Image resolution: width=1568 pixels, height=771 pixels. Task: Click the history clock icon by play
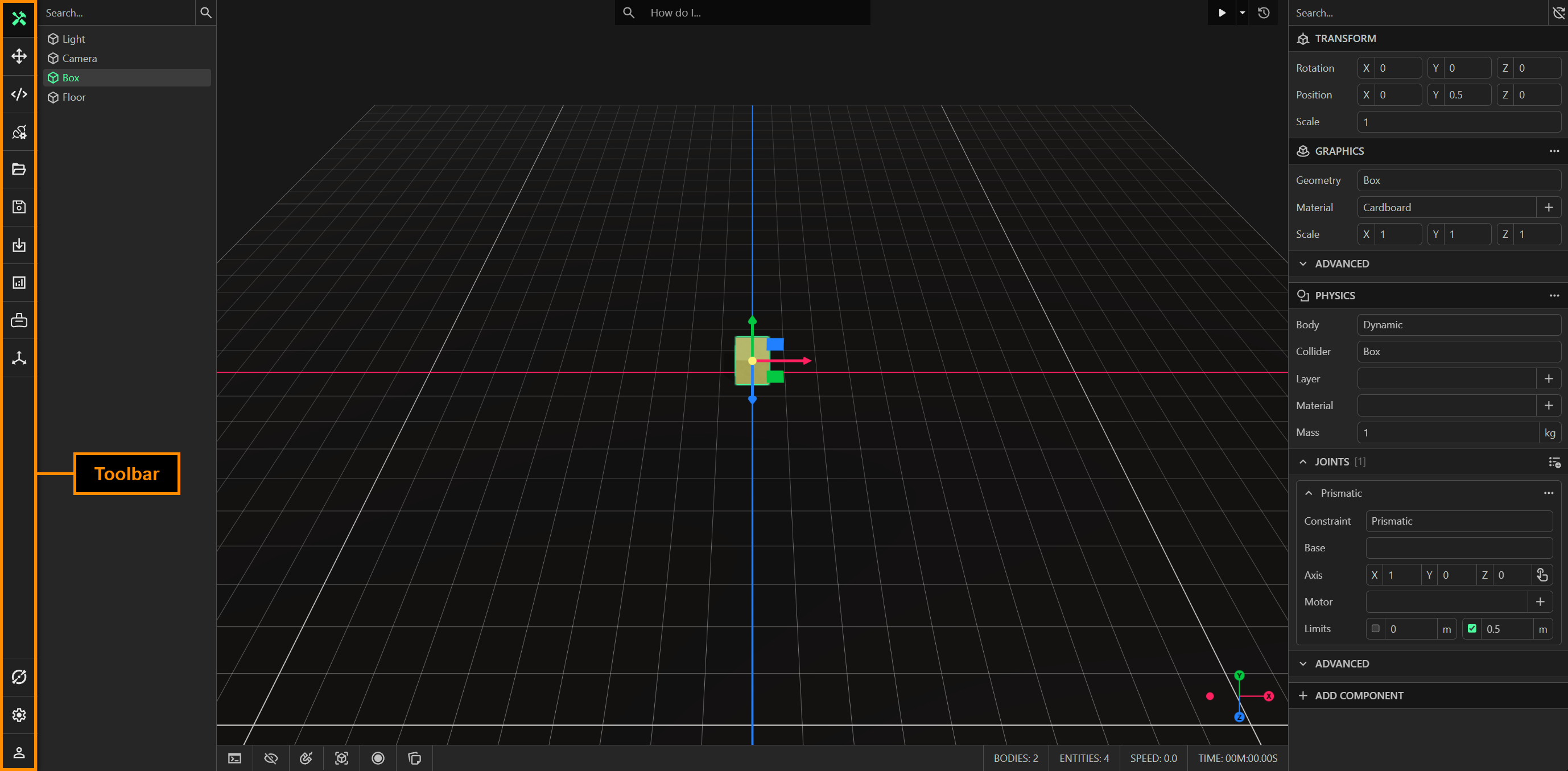pos(1264,13)
